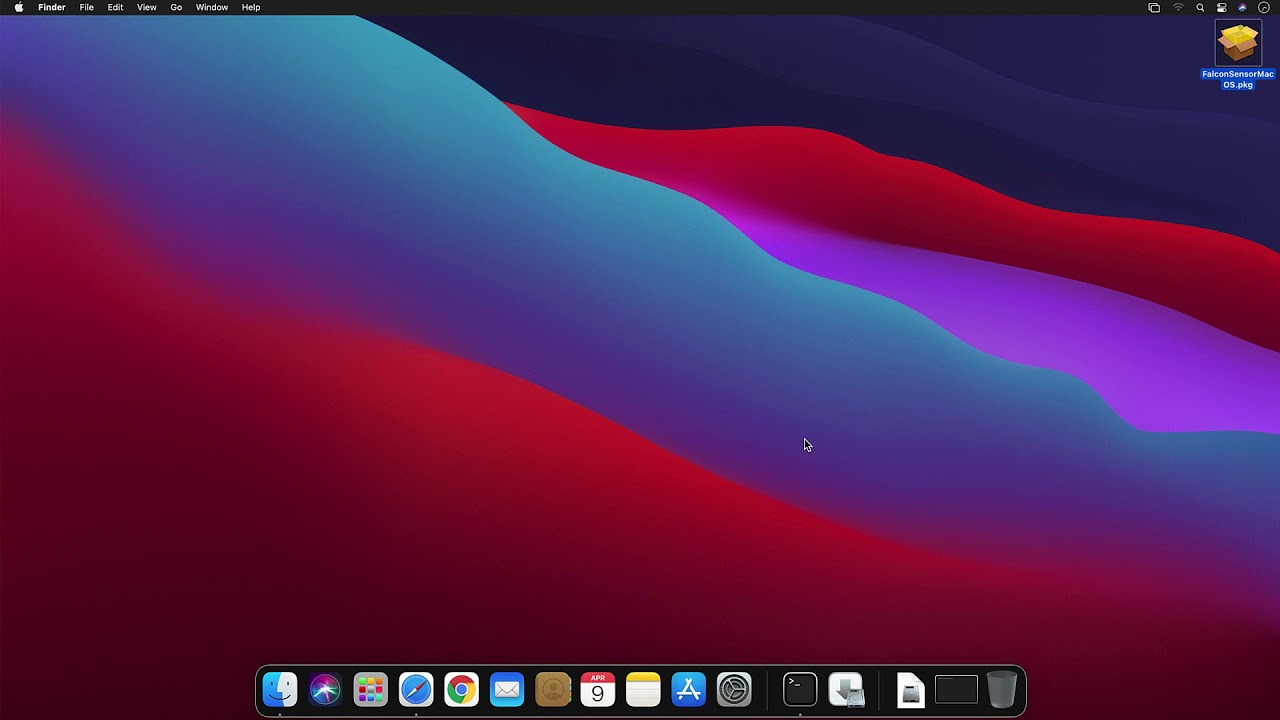The height and width of the screenshot is (720, 1280).
Task: Open the Notes app in Dock
Action: (x=643, y=690)
